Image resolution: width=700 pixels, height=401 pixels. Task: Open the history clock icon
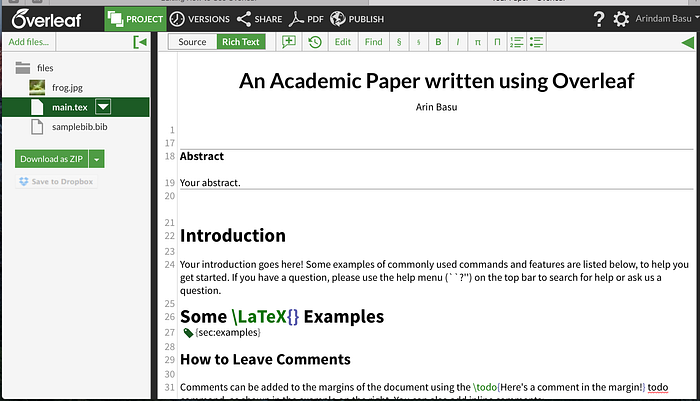click(x=315, y=42)
